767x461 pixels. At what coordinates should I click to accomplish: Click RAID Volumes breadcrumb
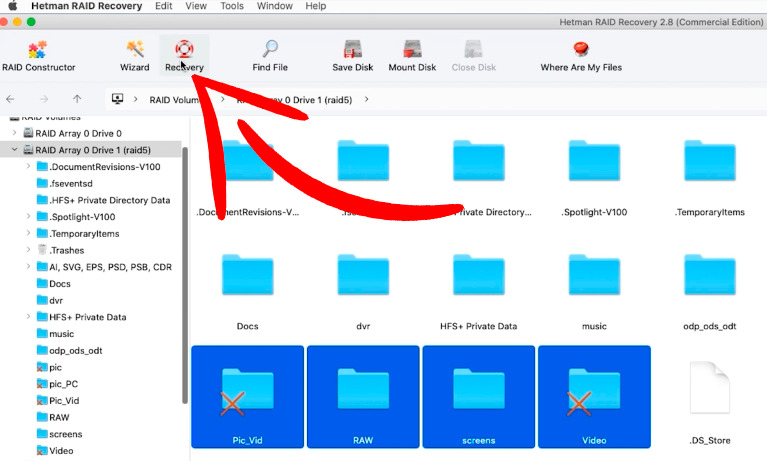click(x=176, y=100)
